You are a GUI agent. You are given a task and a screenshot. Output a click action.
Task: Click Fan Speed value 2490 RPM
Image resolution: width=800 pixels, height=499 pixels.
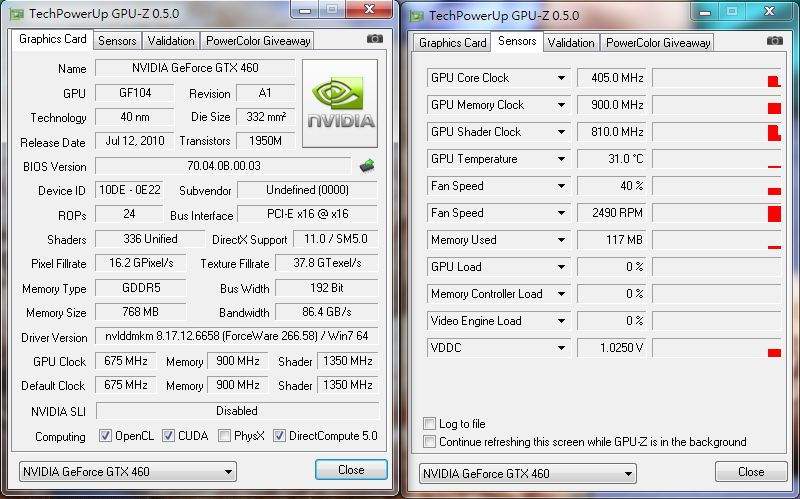pyautogui.click(x=611, y=213)
